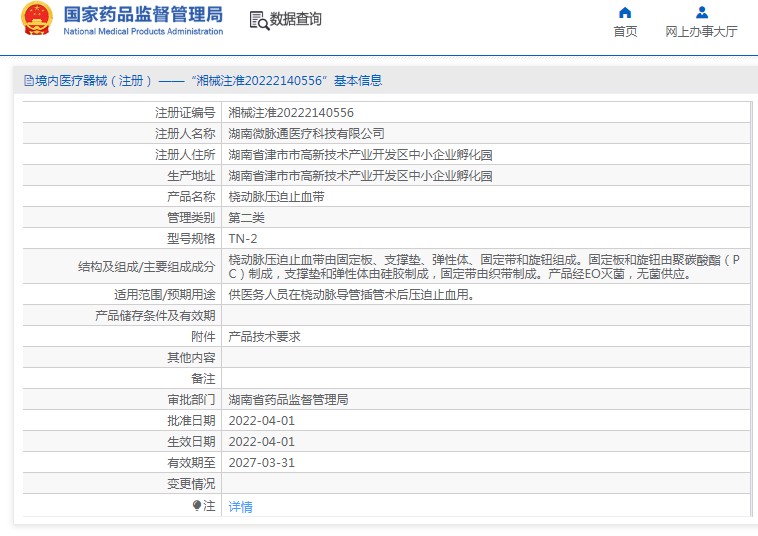
Task: Select the 适用范围/预期用途 value text
Action: tap(351, 294)
